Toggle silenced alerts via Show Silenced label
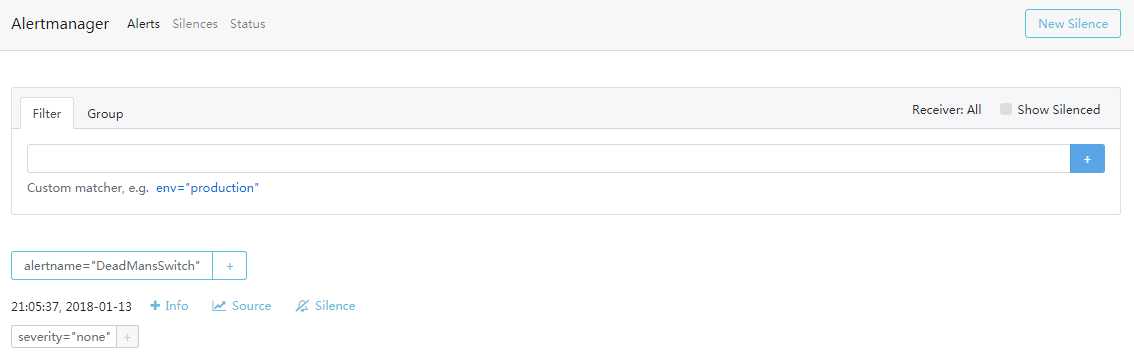 1058,110
